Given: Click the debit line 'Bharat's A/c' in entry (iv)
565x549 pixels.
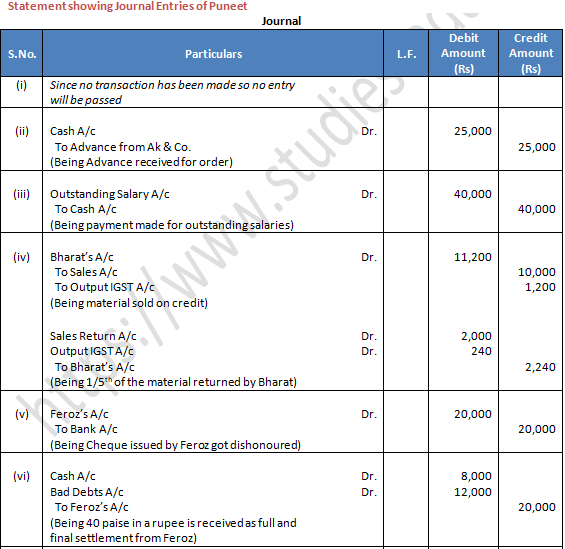Looking at the screenshot, I should tap(81, 257).
